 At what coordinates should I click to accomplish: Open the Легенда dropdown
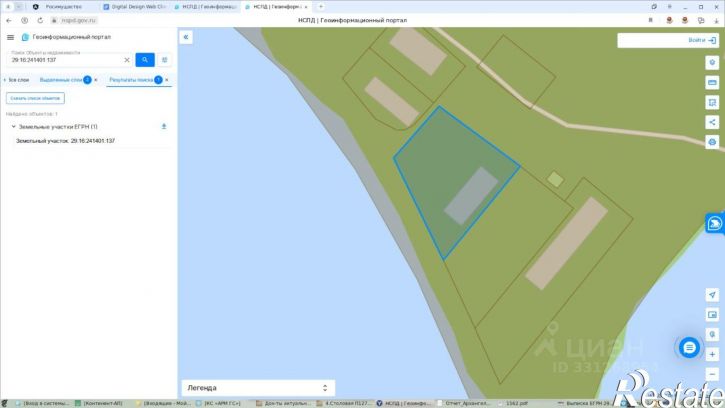[x=258, y=388]
